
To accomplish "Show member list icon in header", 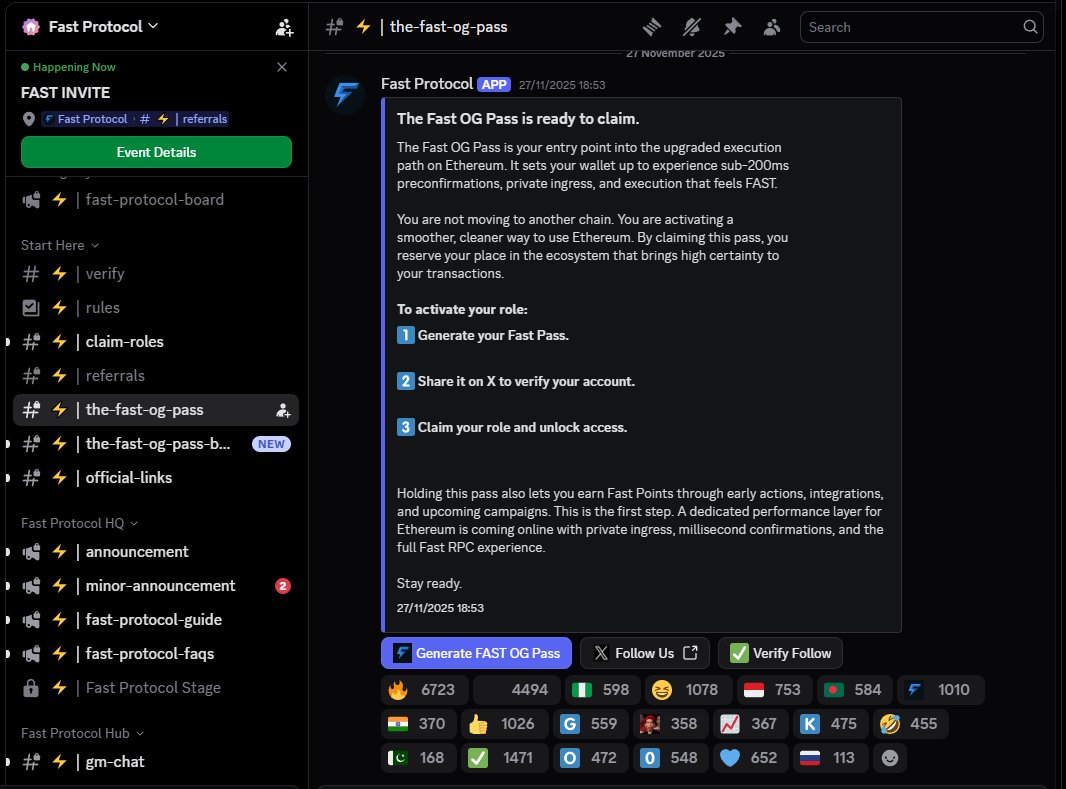I will click(772, 27).
